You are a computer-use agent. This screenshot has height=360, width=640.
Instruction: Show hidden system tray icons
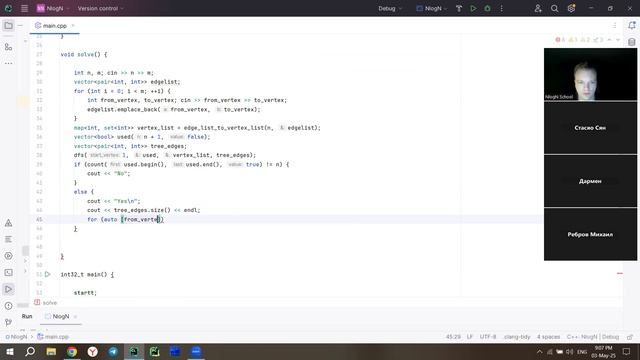click(x=540, y=351)
